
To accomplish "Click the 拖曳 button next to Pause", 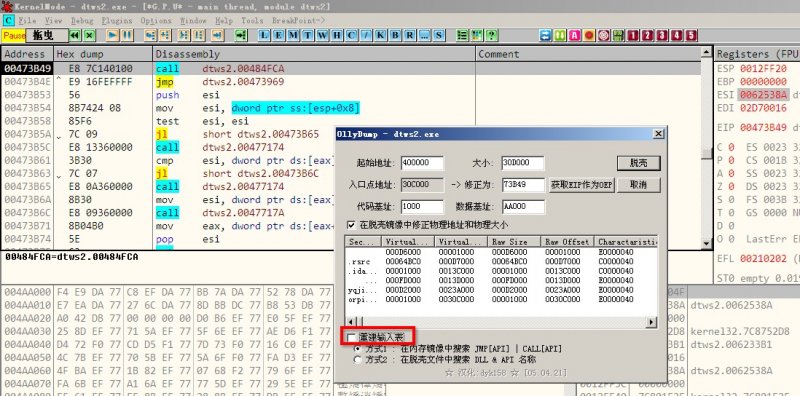I will coord(47,35).
